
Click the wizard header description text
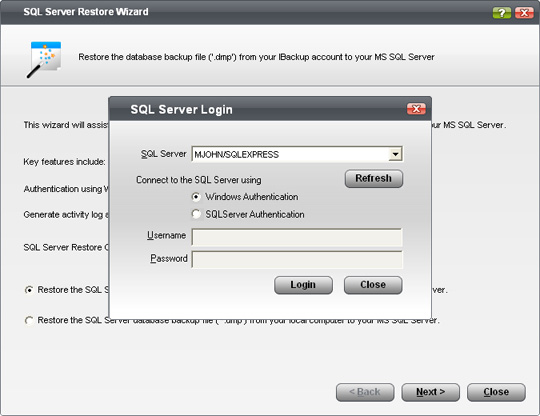tap(256, 57)
